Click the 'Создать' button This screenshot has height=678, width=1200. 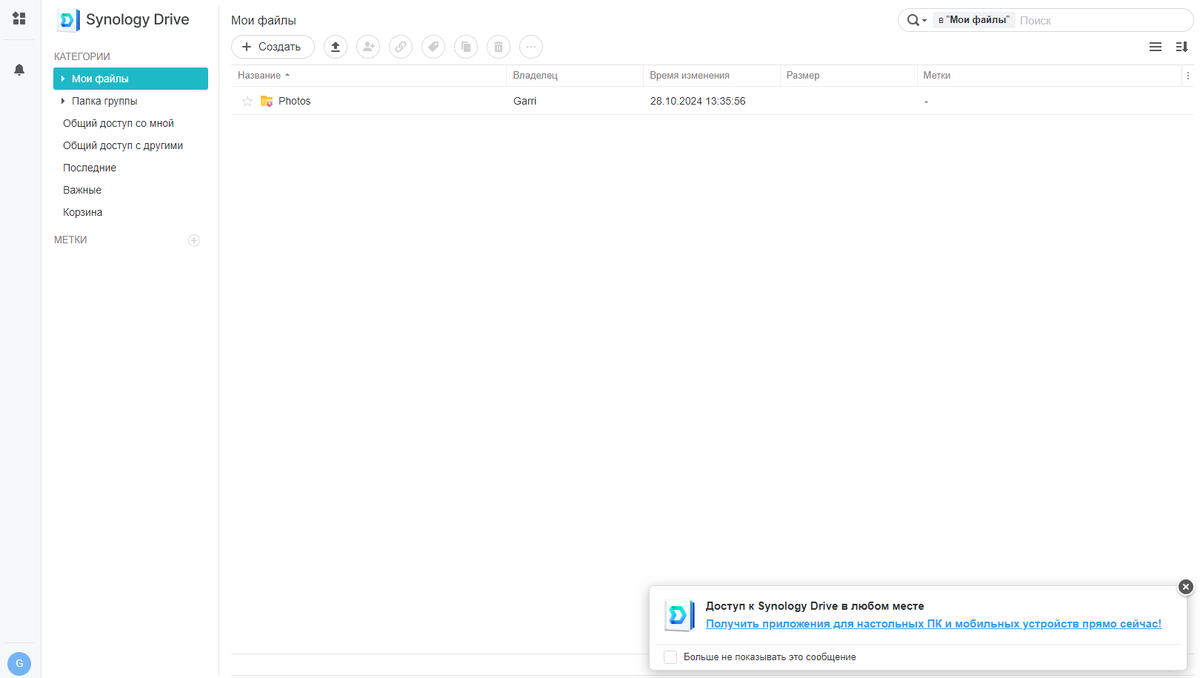(273, 47)
